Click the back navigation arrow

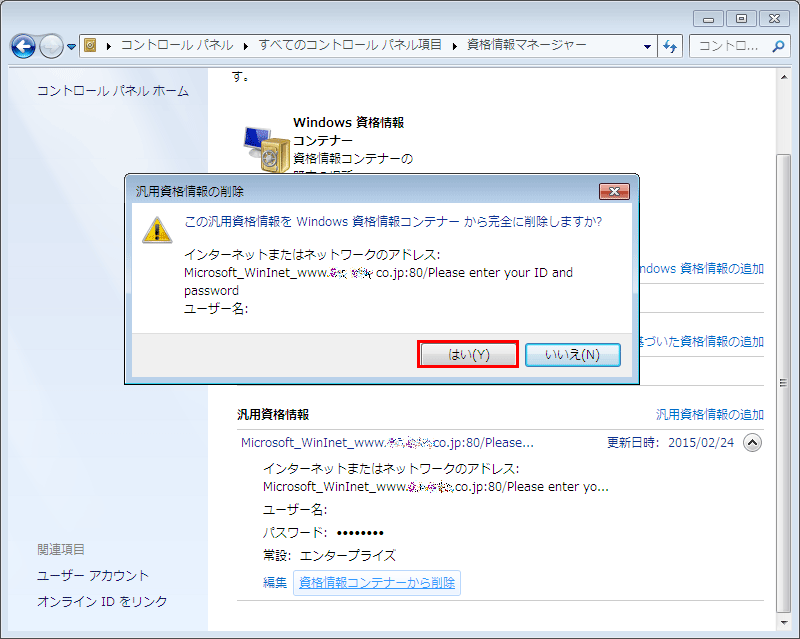coord(24,46)
